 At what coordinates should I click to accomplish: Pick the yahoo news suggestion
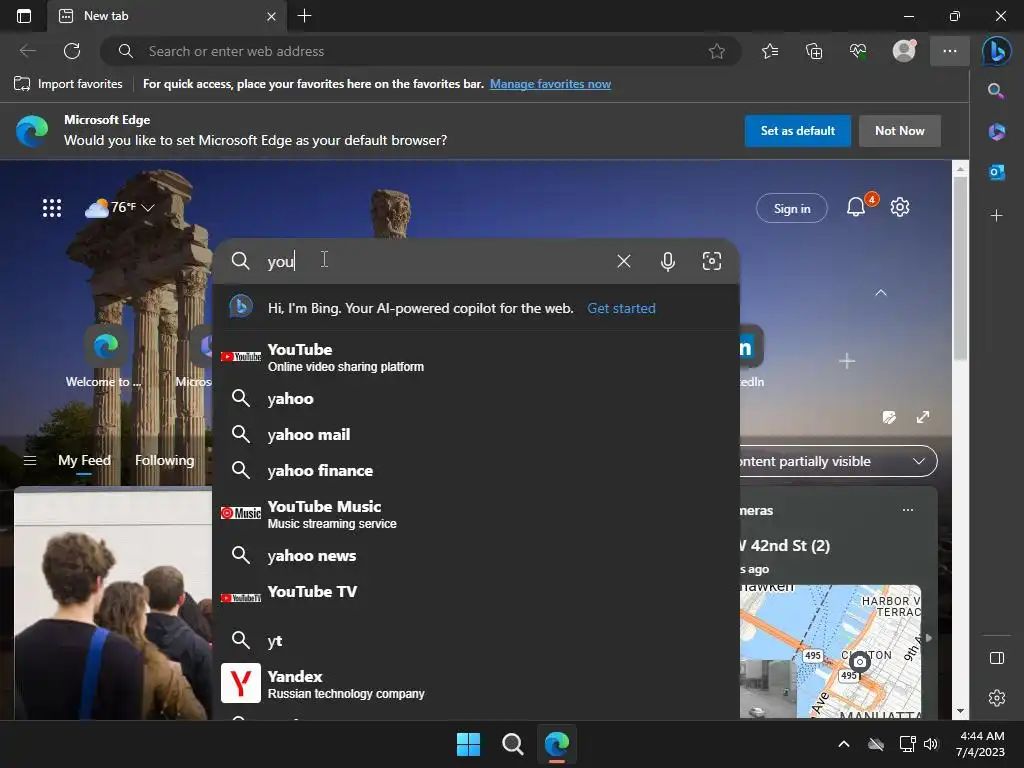click(476, 555)
